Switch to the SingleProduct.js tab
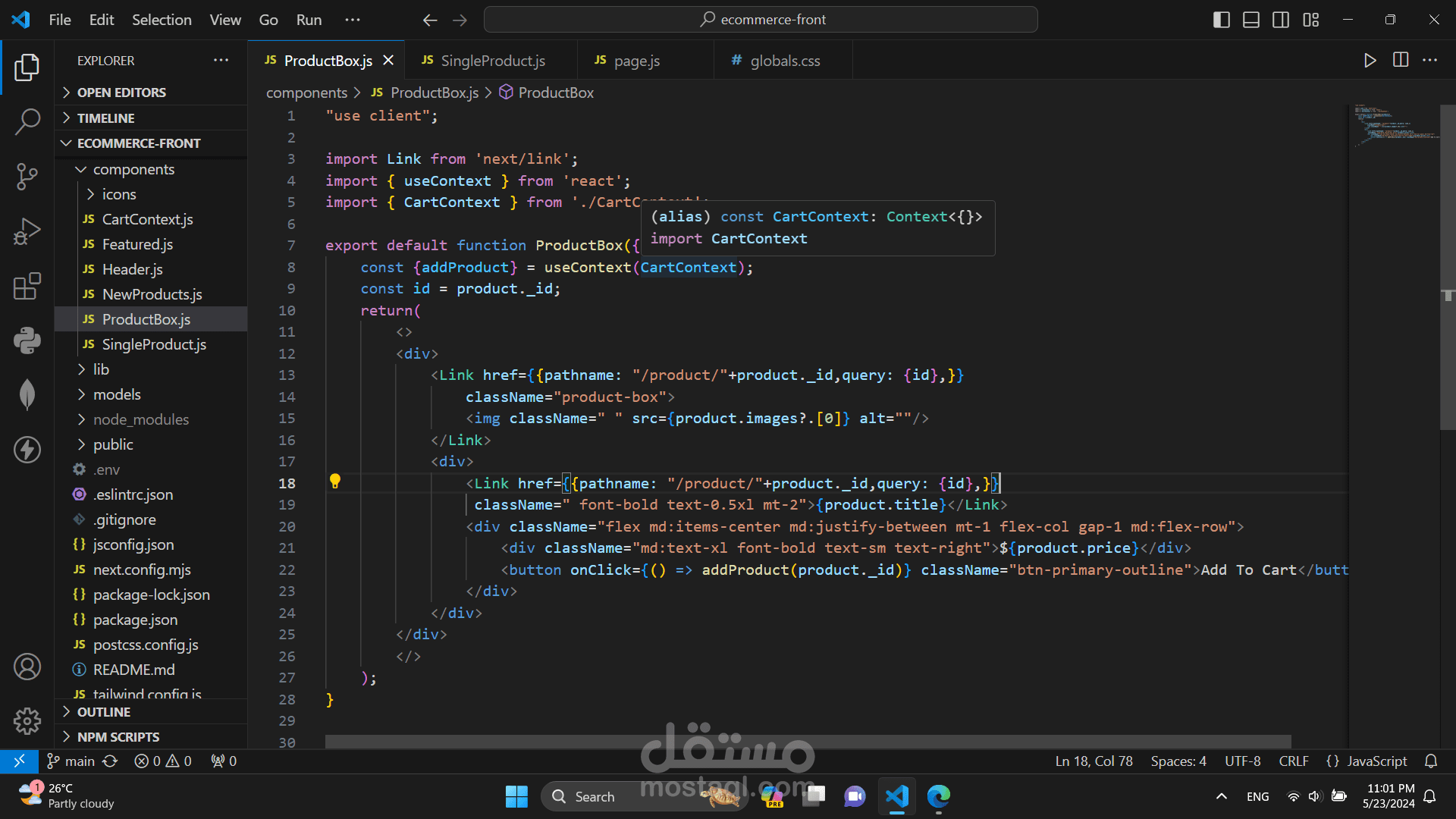This screenshot has width=1456, height=819. (492, 61)
